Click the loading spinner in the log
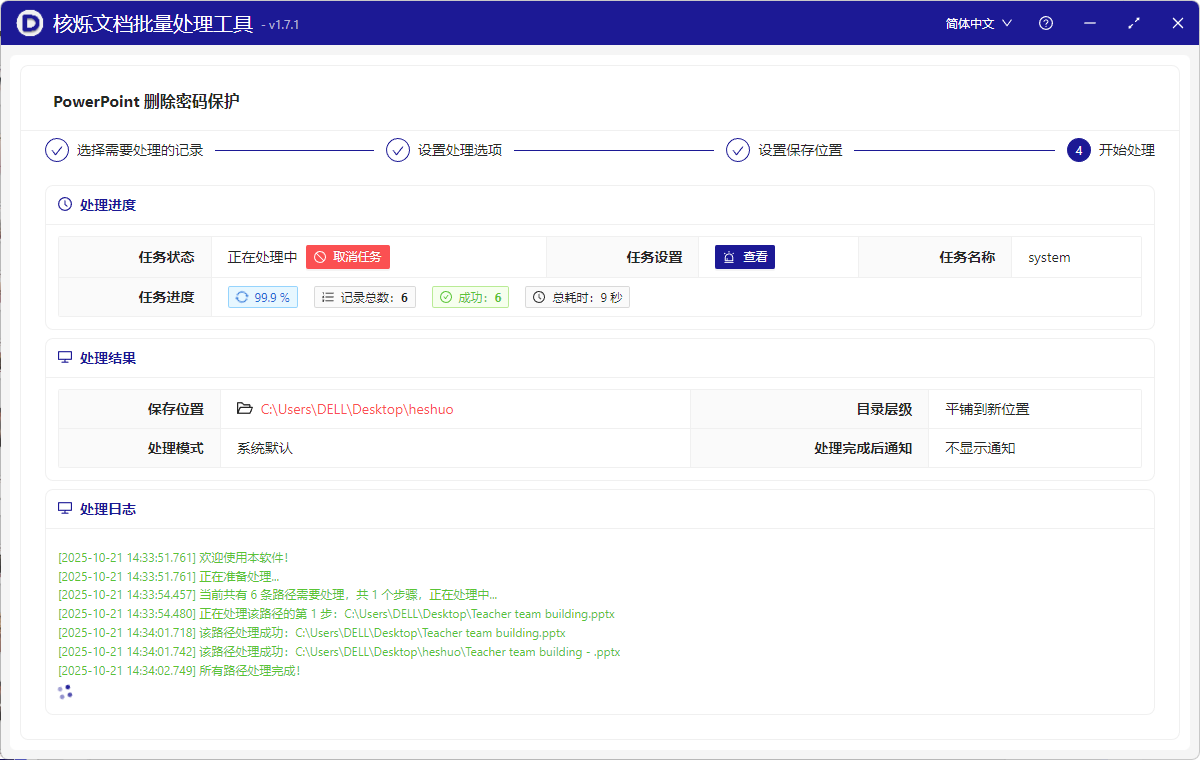 click(65, 692)
